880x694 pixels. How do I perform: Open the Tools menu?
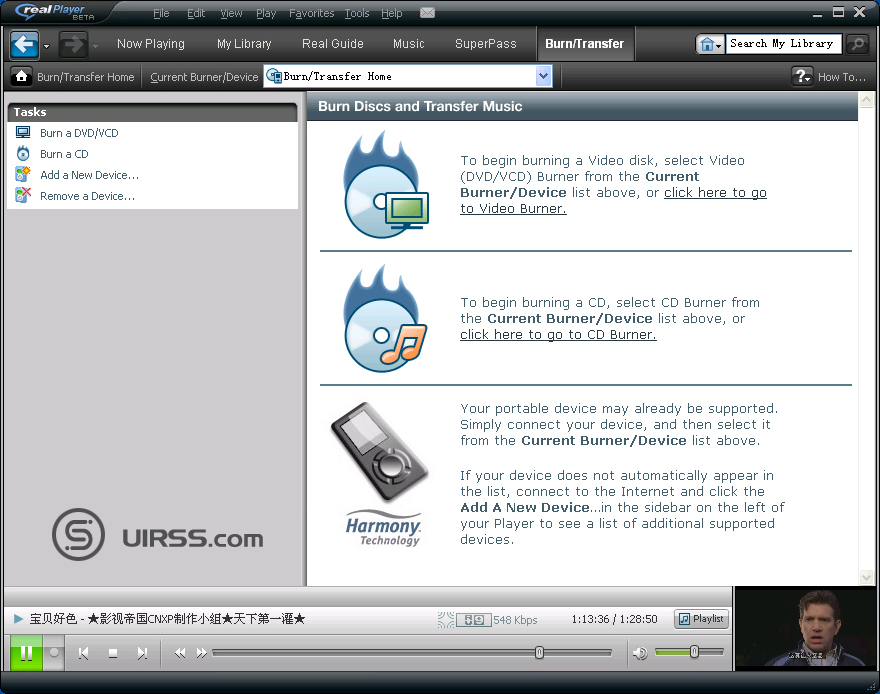click(x=357, y=13)
